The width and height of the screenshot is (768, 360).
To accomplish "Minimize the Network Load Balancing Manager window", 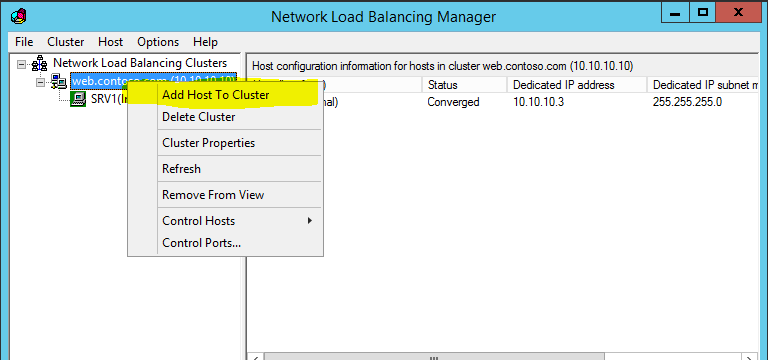I will pyautogui.click(x=675, y=12).
